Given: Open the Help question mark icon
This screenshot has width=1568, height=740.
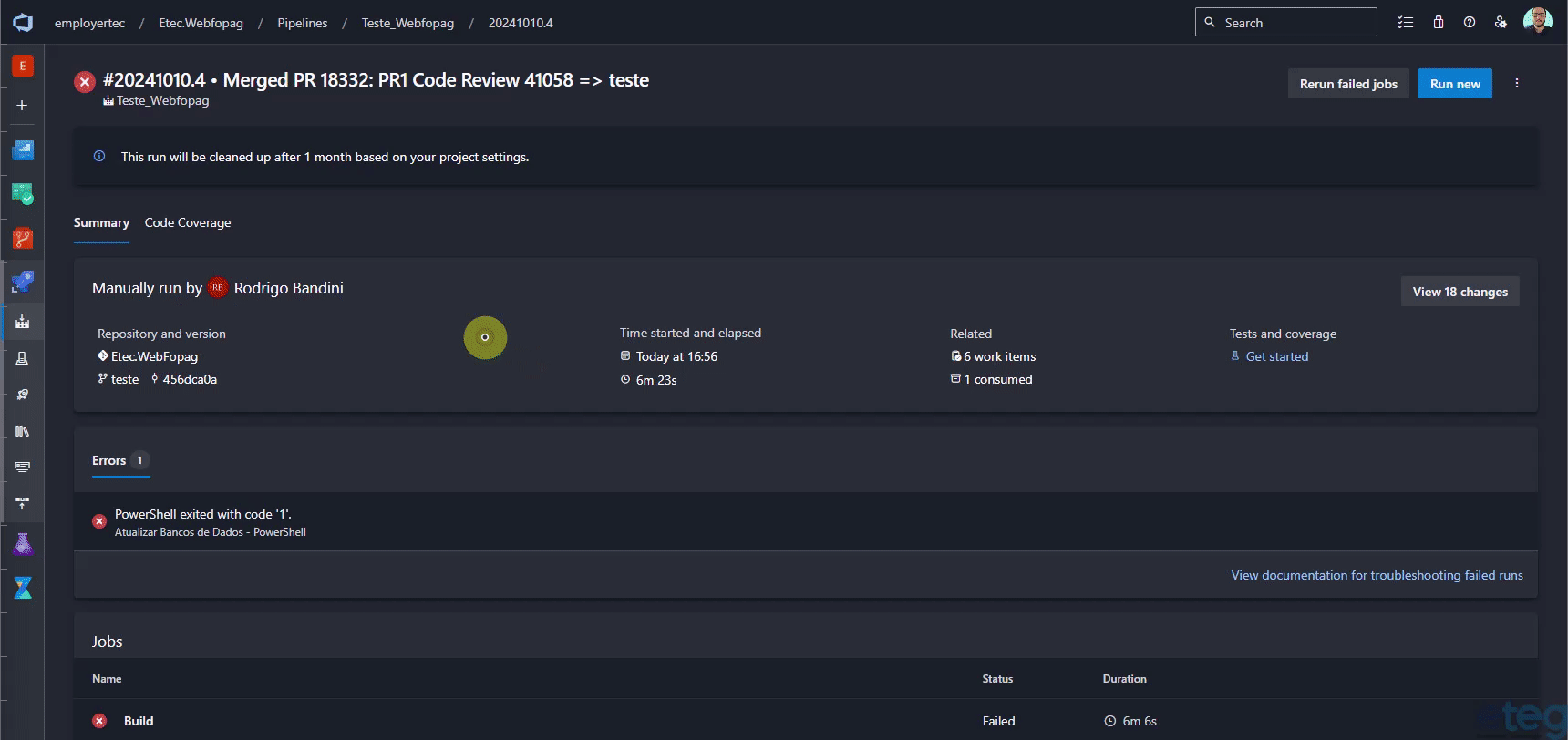Looking at the screenshot, I should tap(1470, 23).
